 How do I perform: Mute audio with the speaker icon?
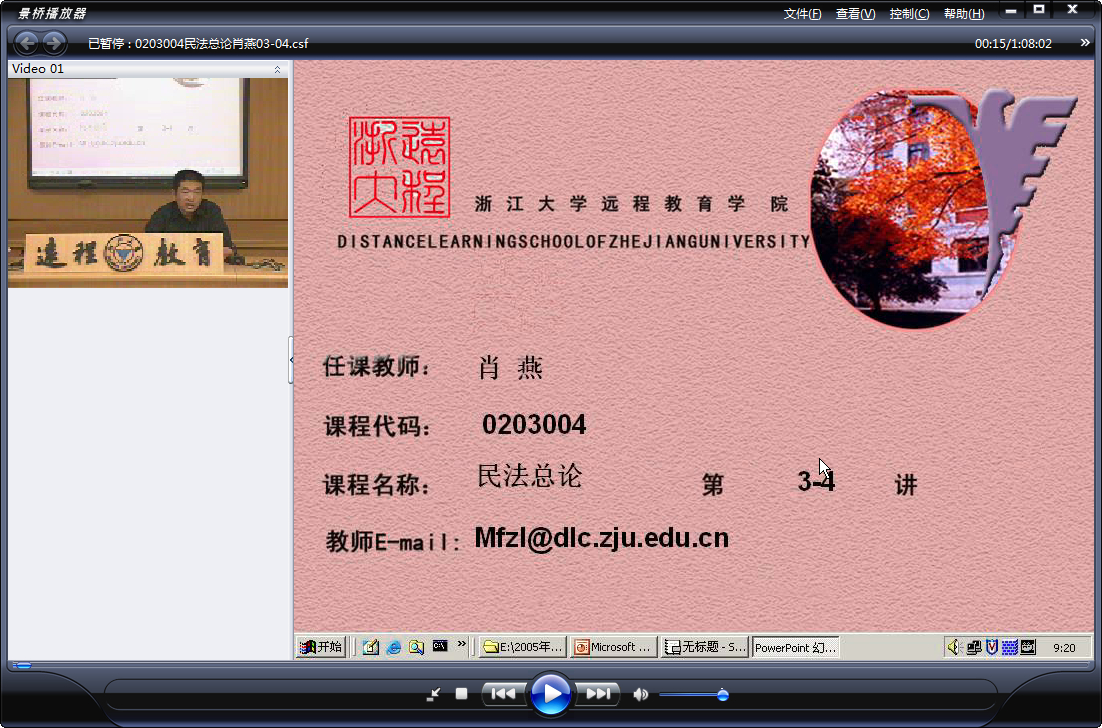[x=640, y=694]
